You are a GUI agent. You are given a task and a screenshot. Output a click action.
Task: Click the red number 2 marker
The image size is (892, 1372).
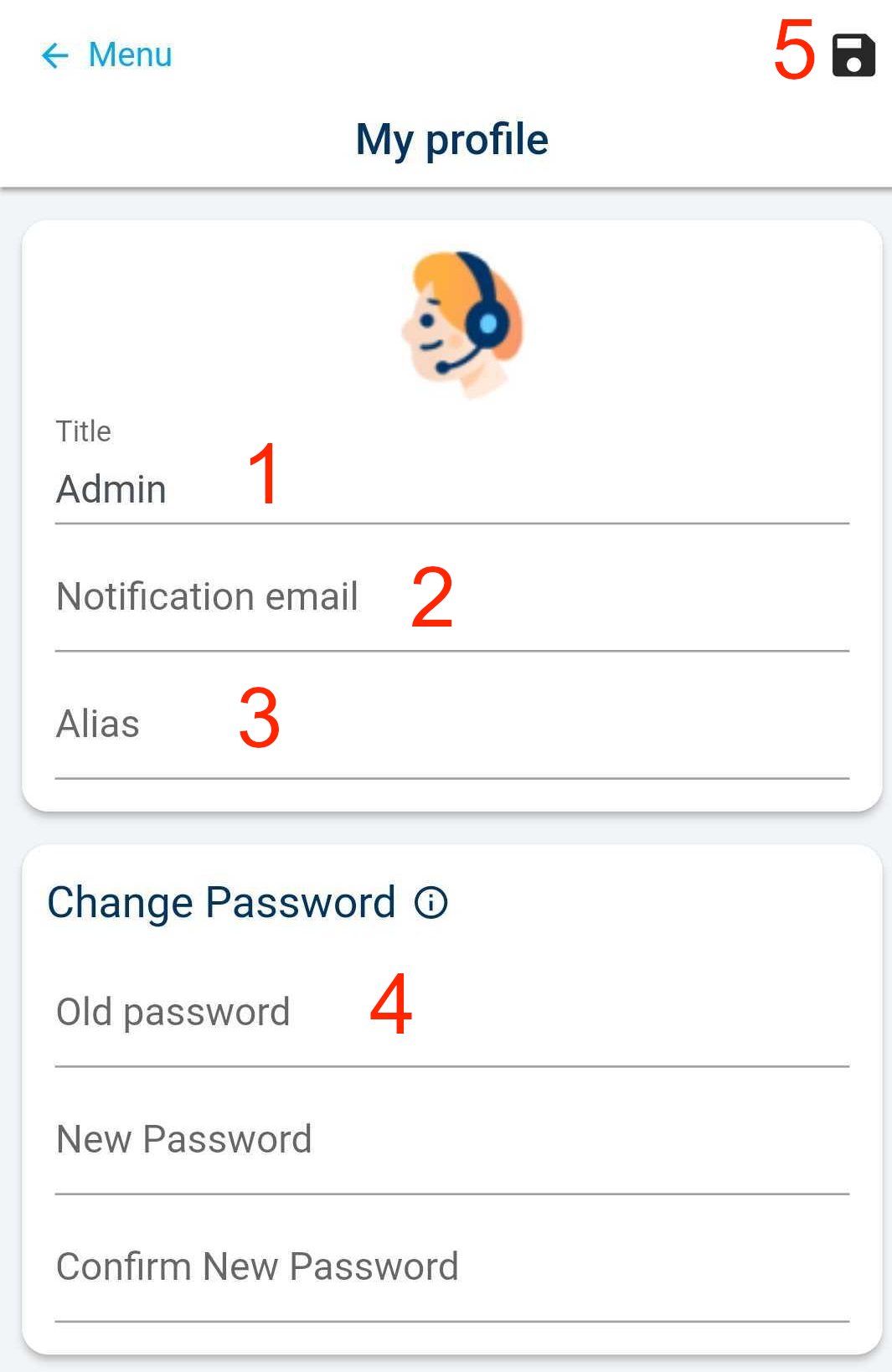[432, 597]
